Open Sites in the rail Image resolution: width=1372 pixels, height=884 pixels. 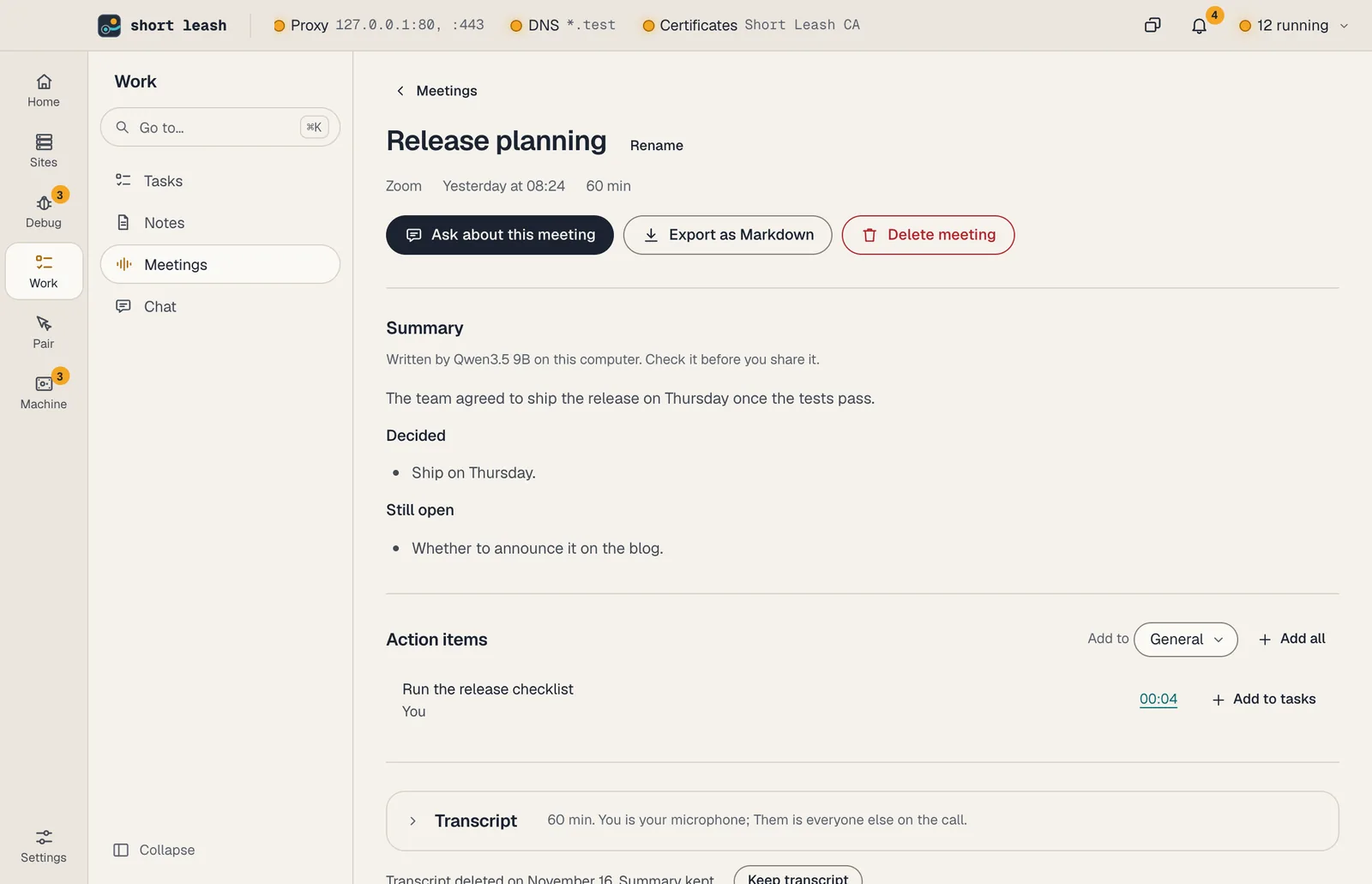[44, 151]
